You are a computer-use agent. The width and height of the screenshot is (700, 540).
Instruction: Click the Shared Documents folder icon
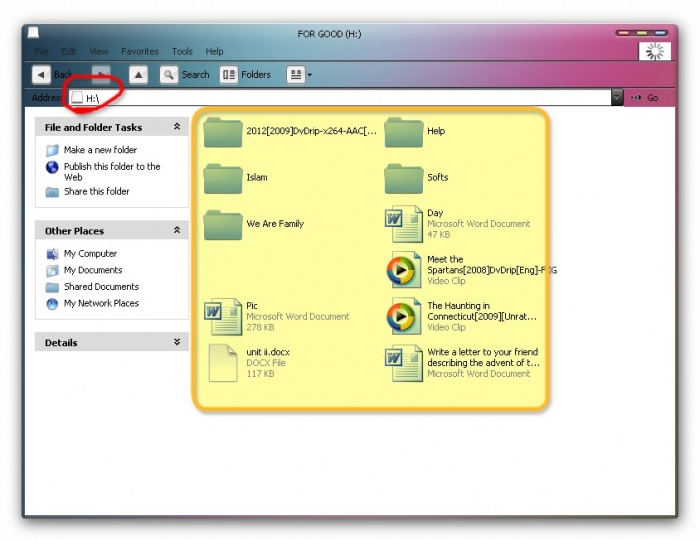(x=52, y=287)
